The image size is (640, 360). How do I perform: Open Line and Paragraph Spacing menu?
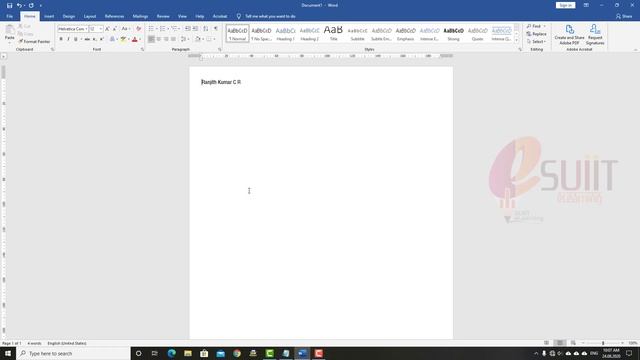pos(184,39)
